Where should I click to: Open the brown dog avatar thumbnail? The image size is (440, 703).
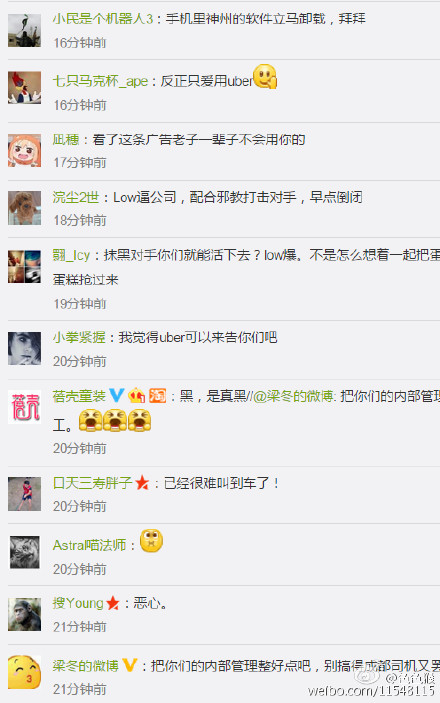tap(25, 208)
